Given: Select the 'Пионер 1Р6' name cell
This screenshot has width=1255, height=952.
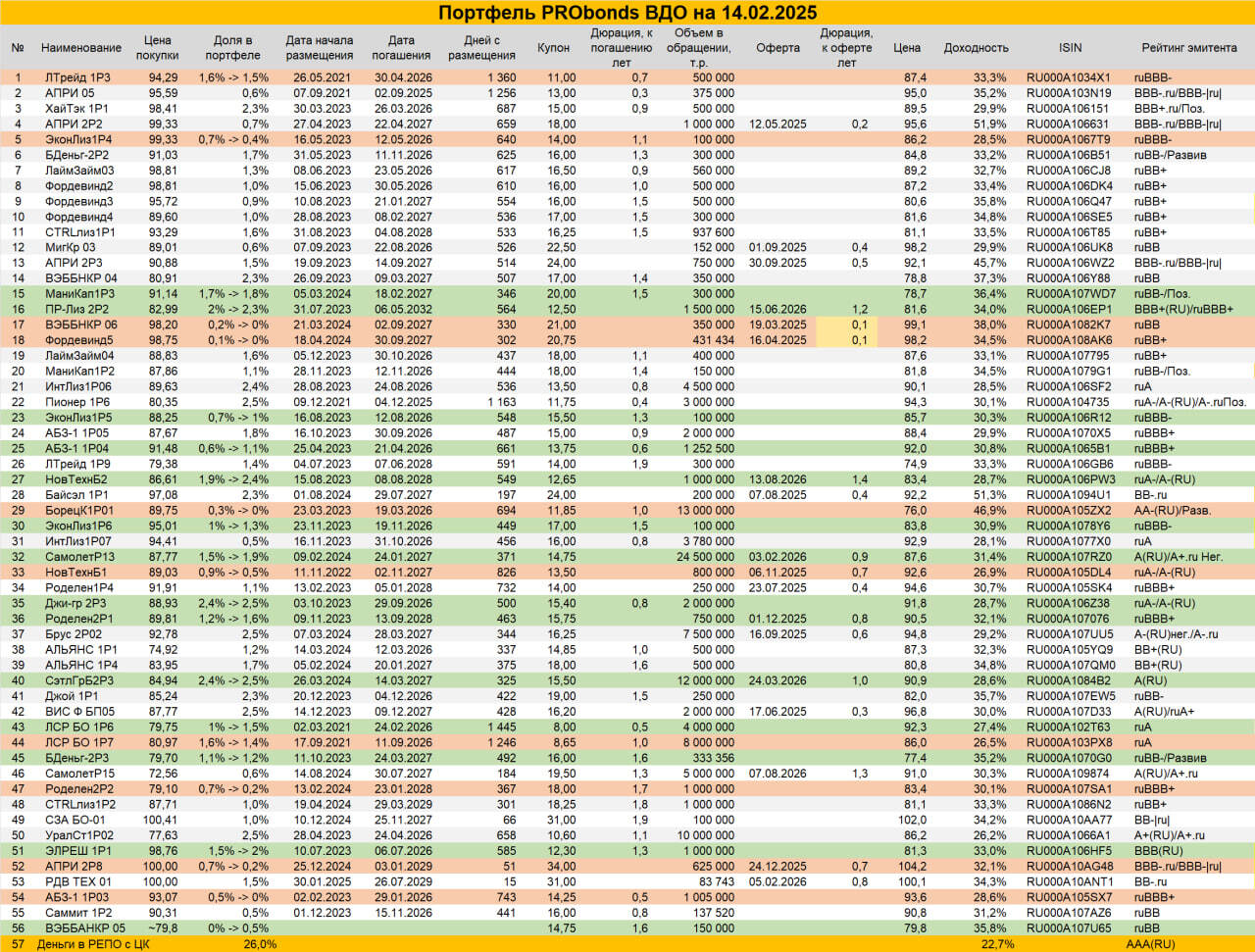Looking at the screenshot, I should coord(77,402).
